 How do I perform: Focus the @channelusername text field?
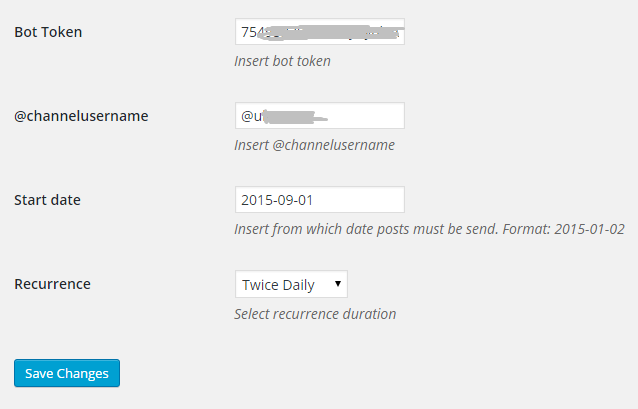[x=320, y=116]
